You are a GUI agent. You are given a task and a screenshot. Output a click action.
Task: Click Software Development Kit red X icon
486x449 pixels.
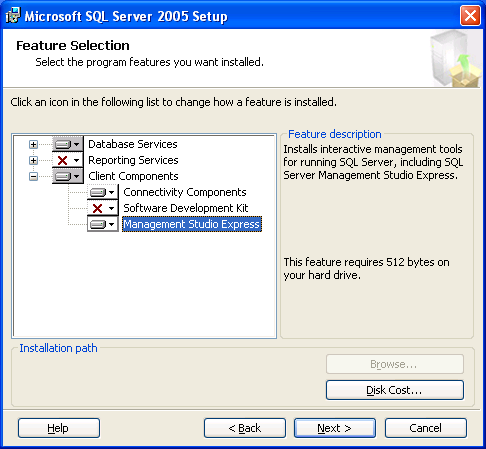pos(103,208)
